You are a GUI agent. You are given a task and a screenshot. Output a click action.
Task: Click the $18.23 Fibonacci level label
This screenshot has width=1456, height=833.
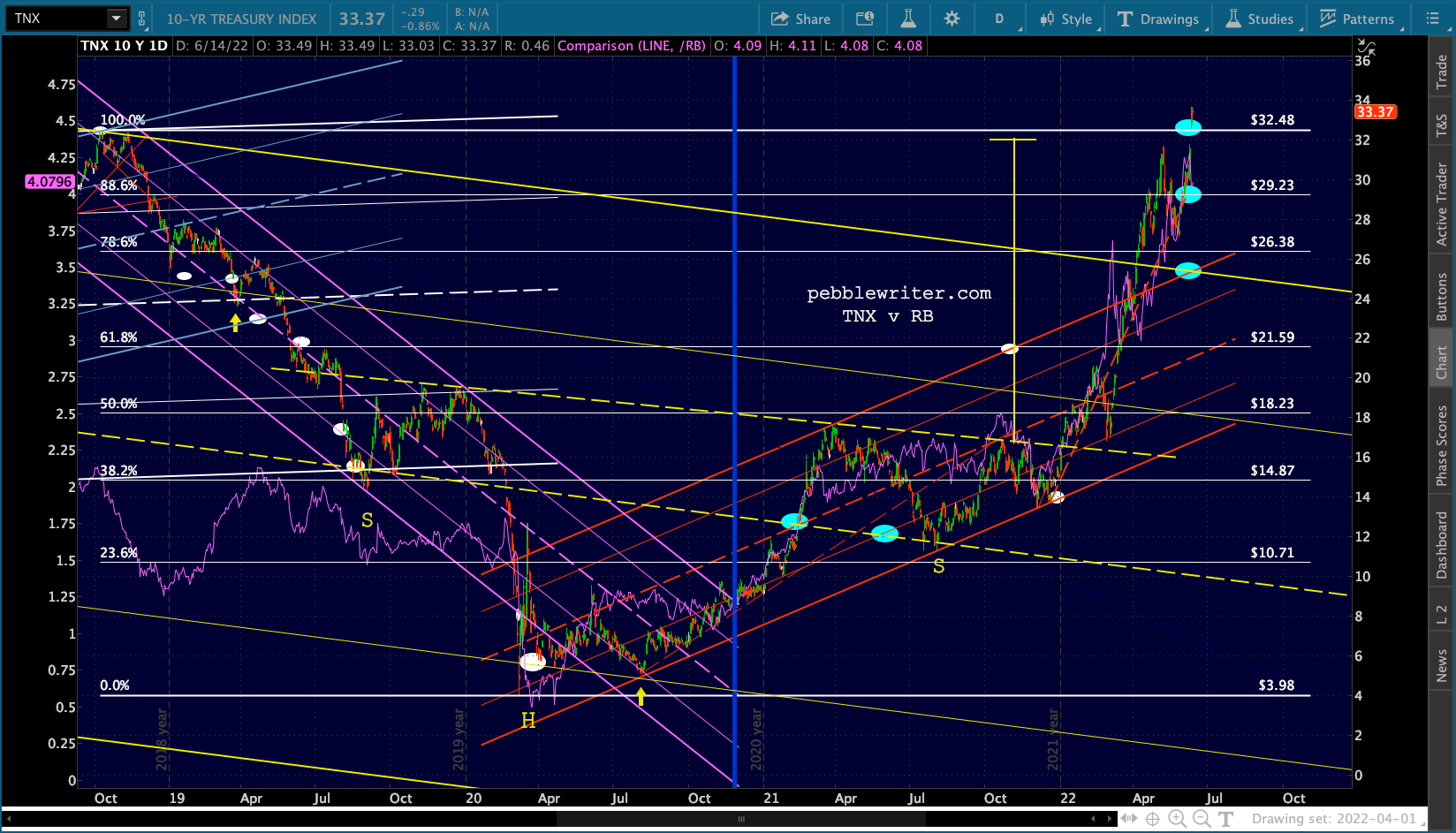coord(1272,404)
